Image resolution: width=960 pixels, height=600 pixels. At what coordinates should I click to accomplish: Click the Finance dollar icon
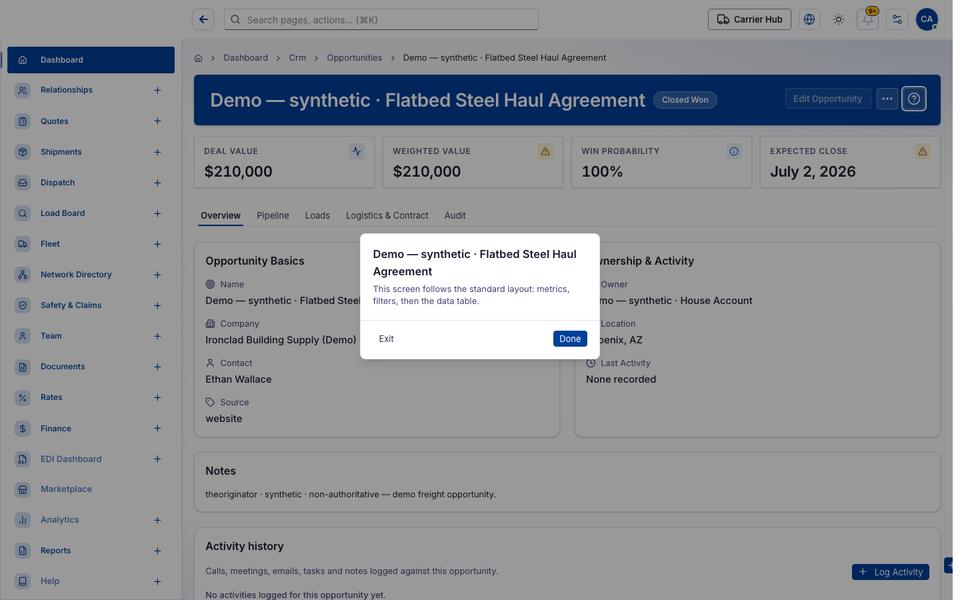point(23,429)
